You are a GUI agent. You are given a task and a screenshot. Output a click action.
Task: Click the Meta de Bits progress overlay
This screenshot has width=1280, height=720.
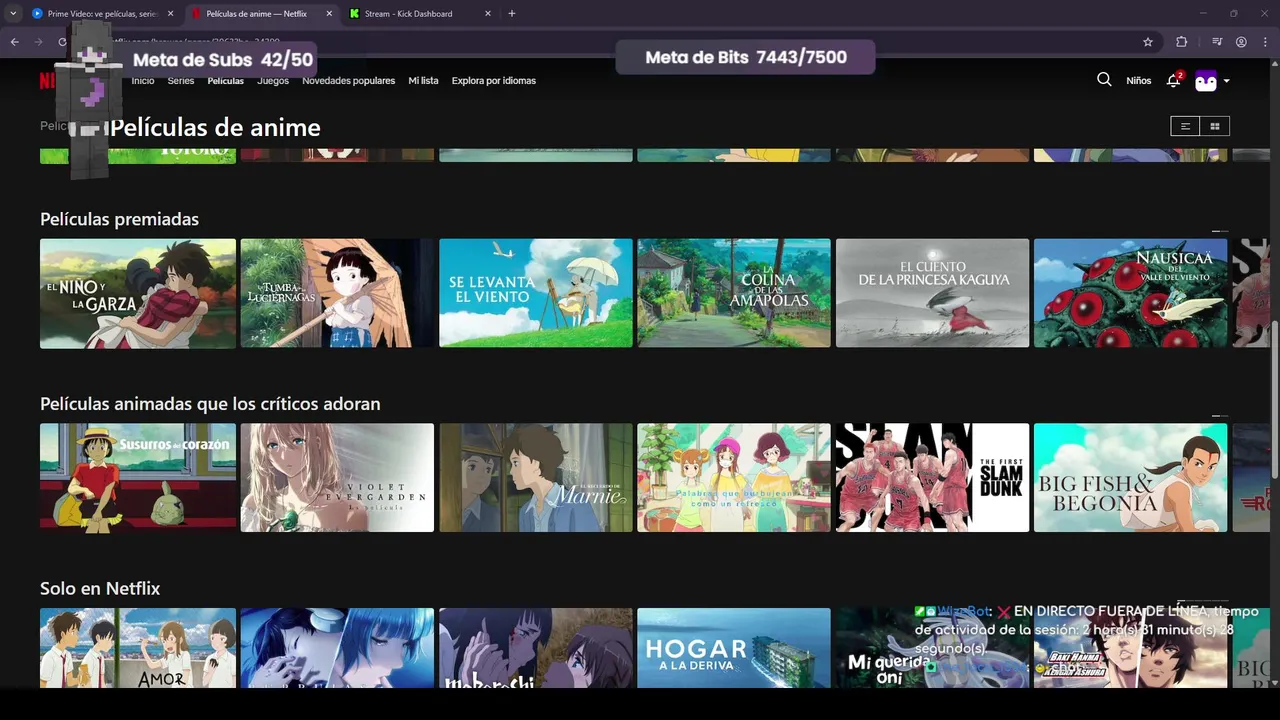click(x=746, y=57)
